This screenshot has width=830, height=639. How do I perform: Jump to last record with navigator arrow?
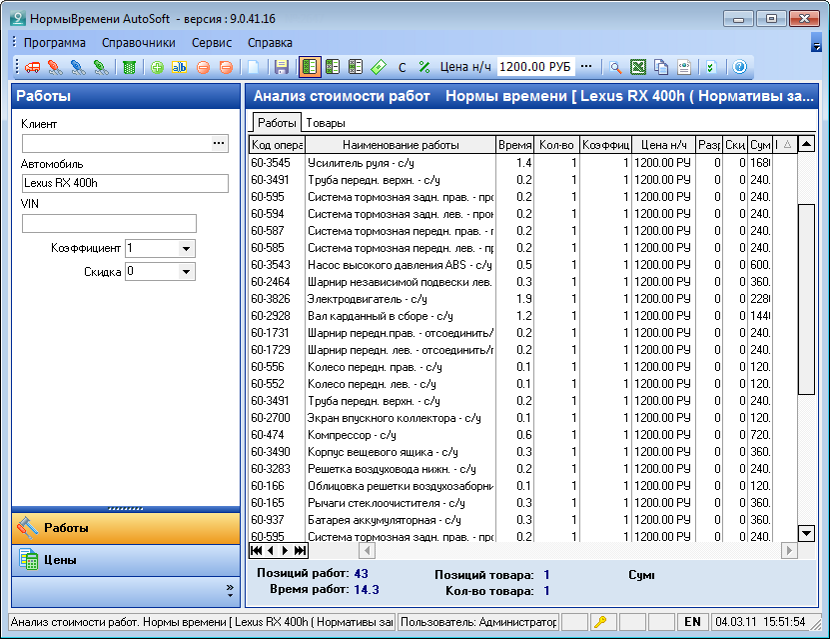pos(300,550)
